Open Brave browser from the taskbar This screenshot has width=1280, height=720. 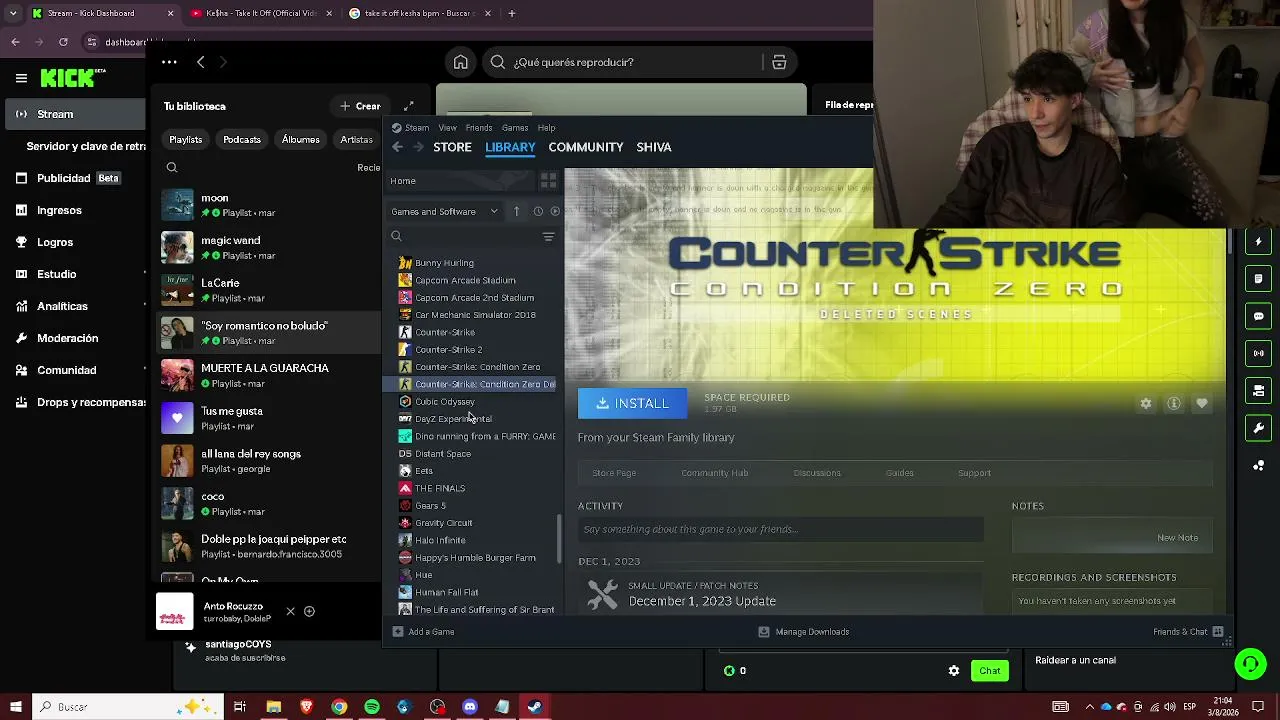[x=307, y=707]
